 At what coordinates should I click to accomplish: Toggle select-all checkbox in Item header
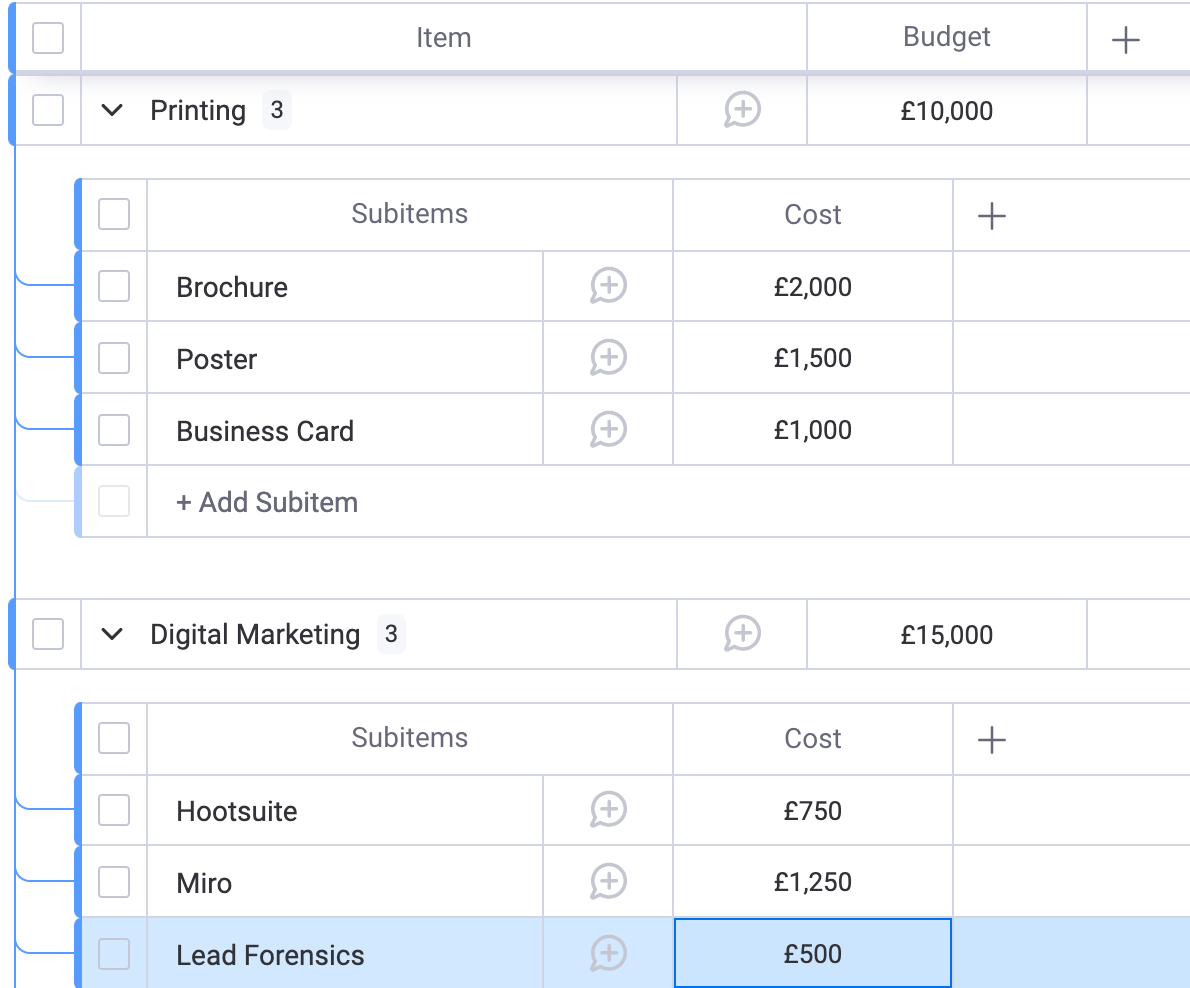[48, 38]
